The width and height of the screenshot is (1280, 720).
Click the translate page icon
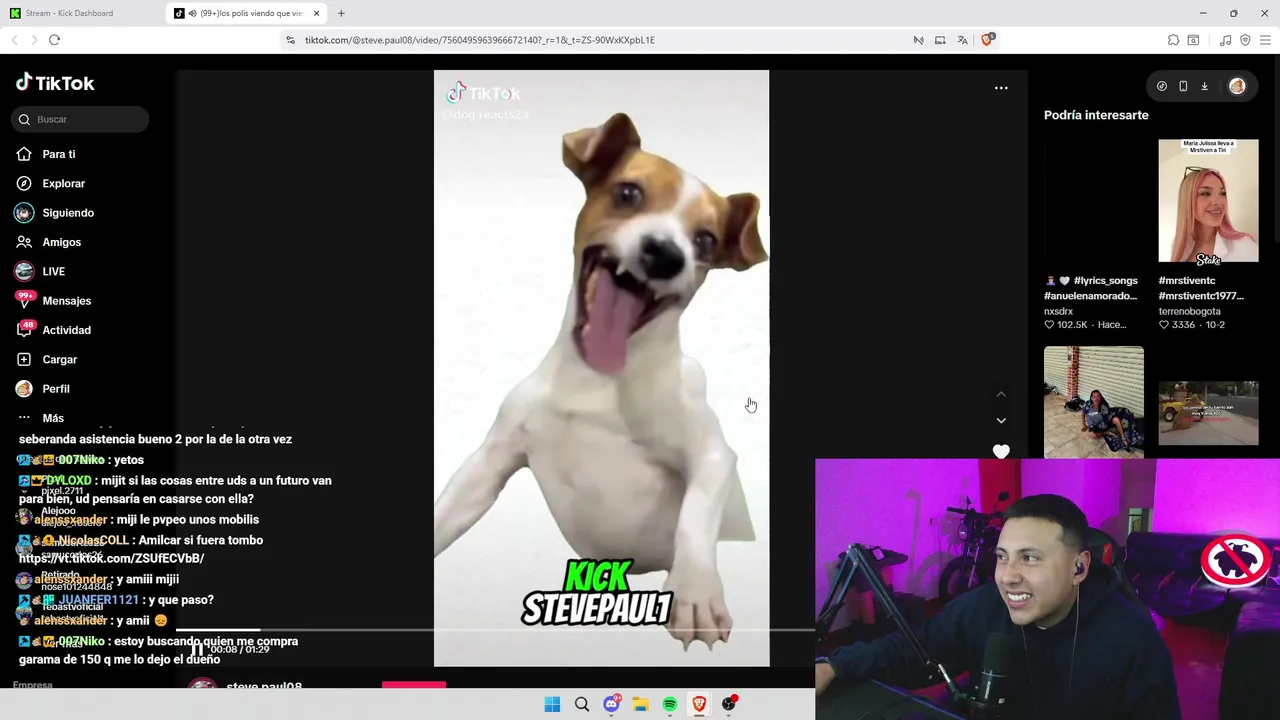click(962, 40)
